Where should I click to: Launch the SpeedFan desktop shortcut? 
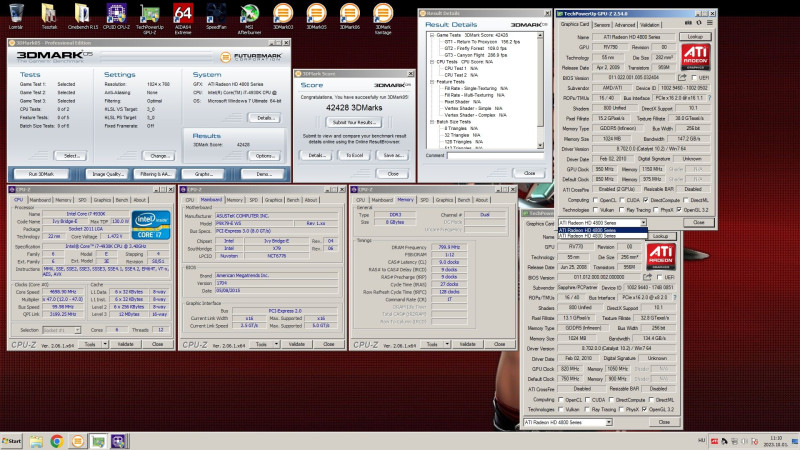coord(216,16)
